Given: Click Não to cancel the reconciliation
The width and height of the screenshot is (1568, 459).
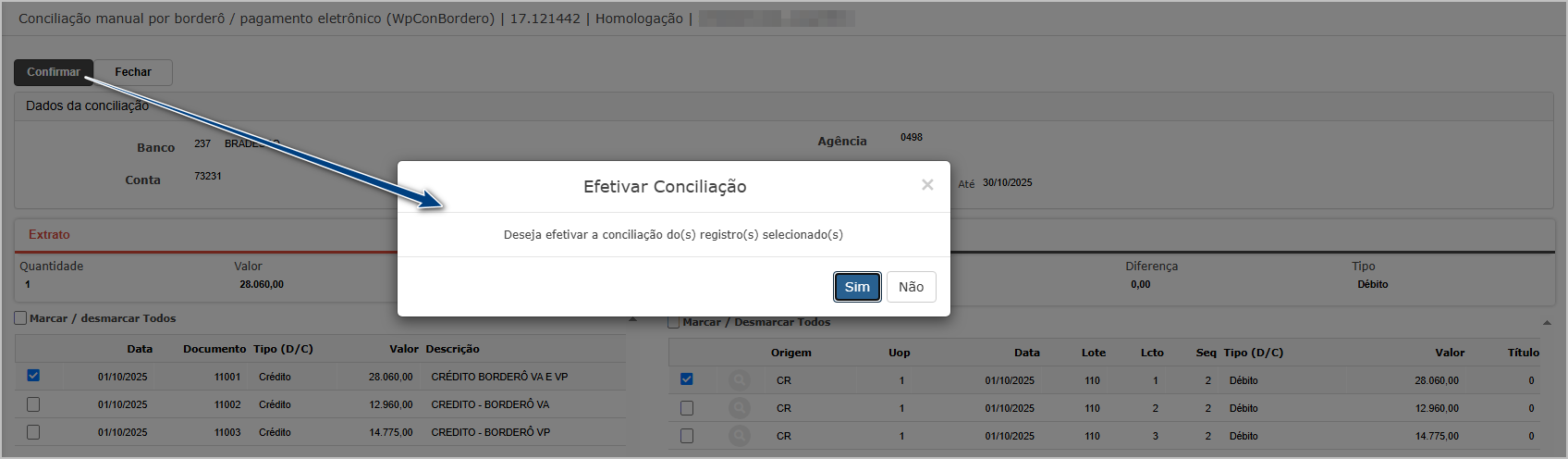Looking at the screenshot, I should pyautogui.click(x=911, y=287).
